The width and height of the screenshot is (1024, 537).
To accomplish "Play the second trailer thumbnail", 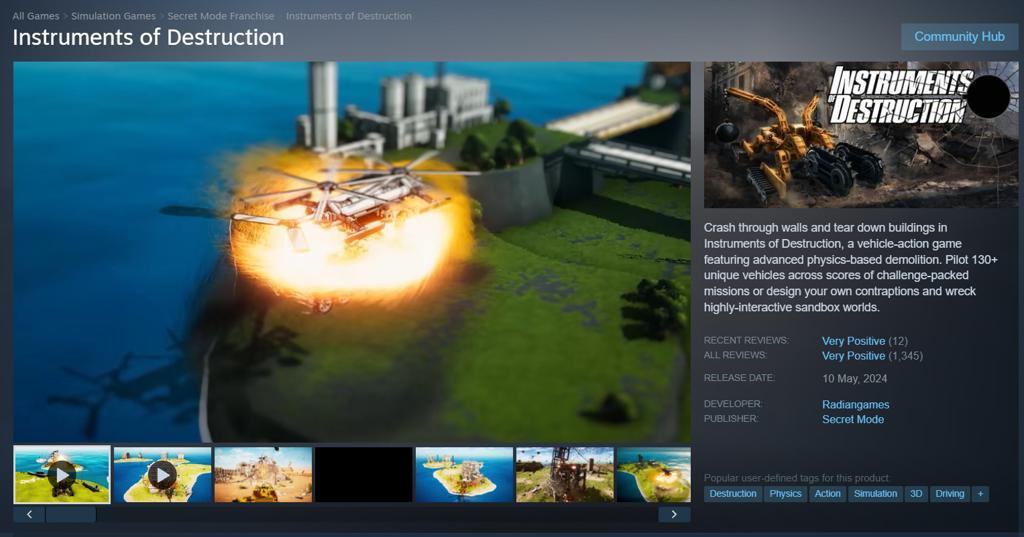I will tap(163, 474).
